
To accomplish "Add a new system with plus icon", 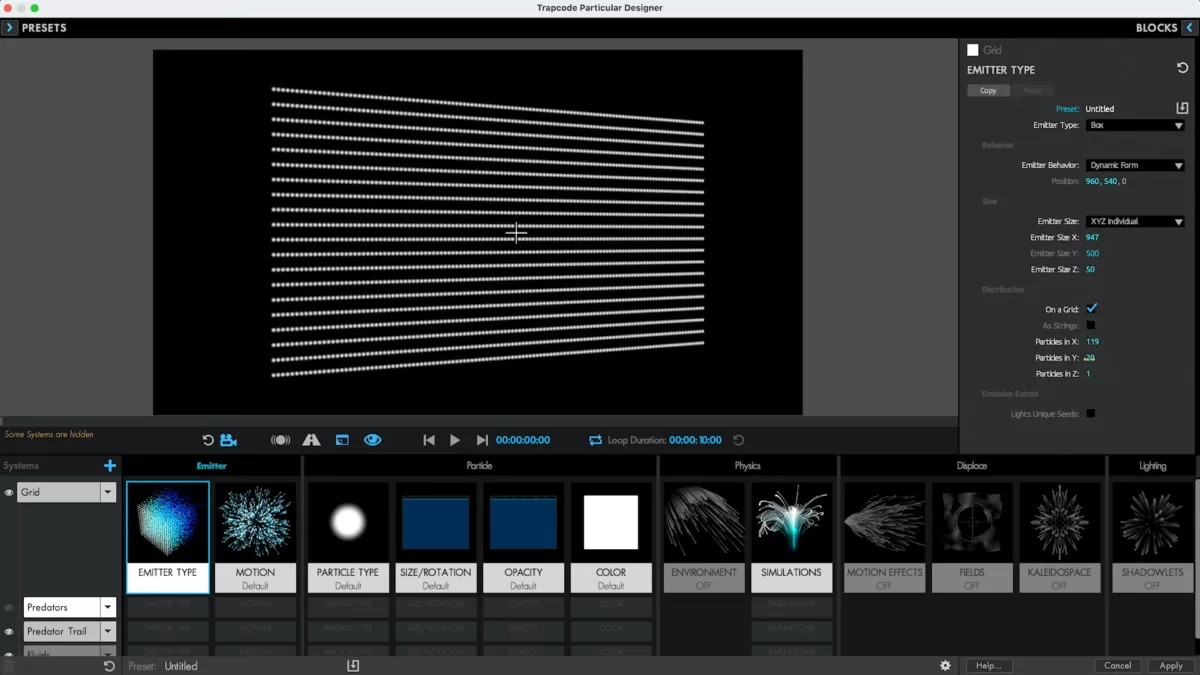I will [110, 466].
